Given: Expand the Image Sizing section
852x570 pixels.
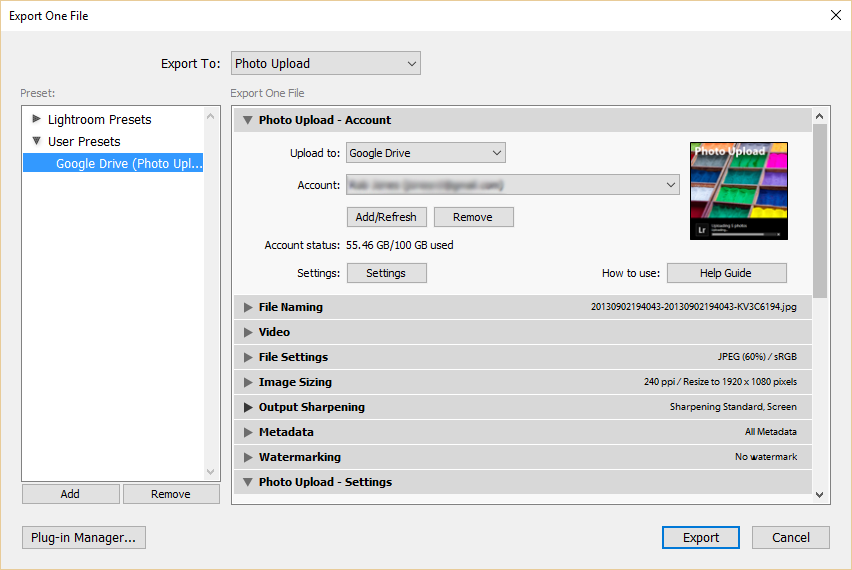Looking at the screenshot, I should click(x=248, y=382).
